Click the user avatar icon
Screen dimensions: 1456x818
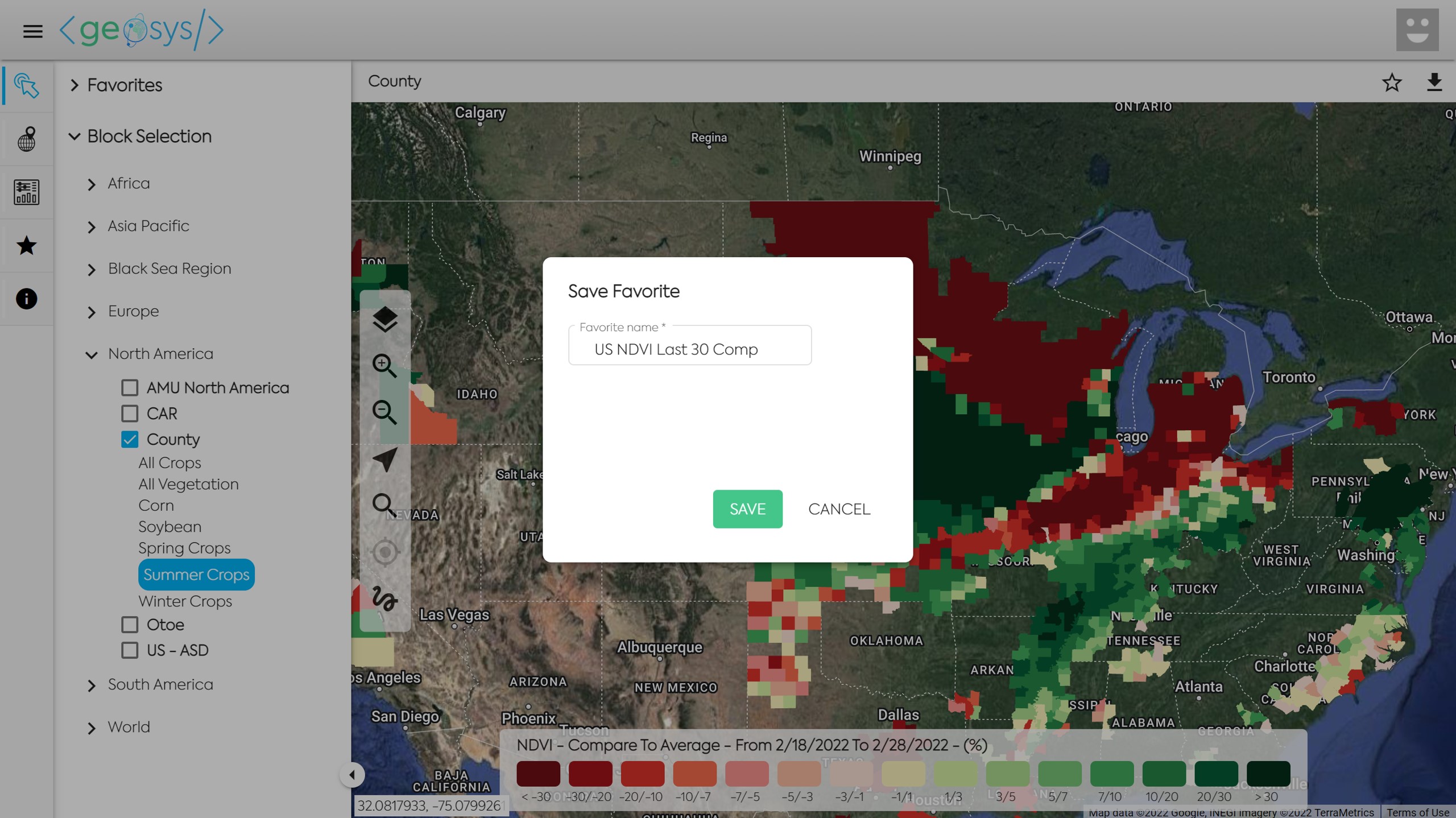click(1417, 30)
